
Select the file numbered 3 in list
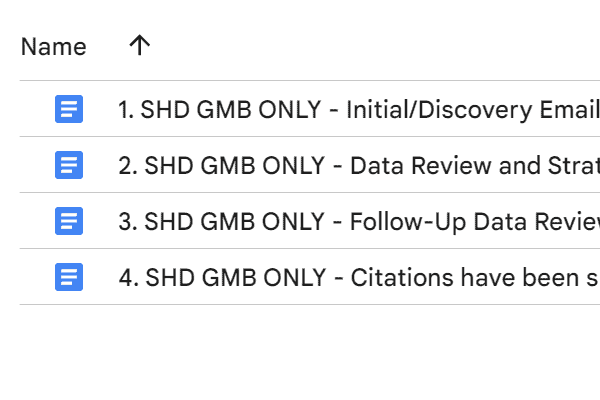coord(300,221)
